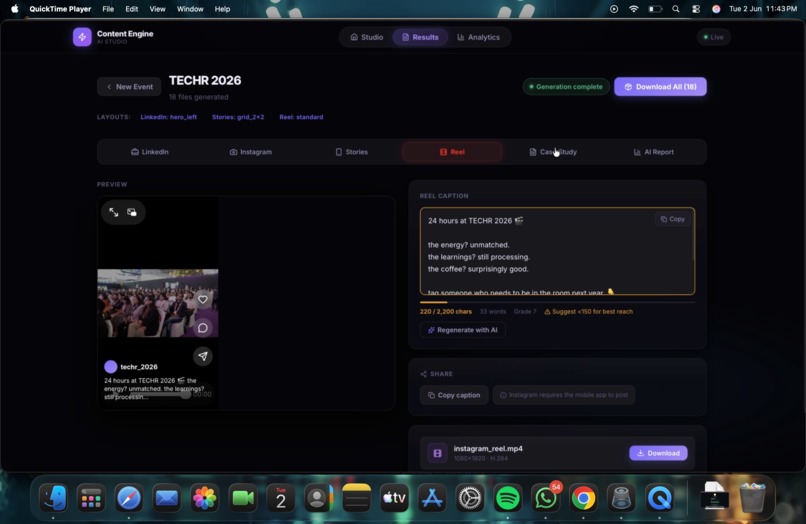
Task: Download instagram_reel.mp4 file
Action: coord(658,453)
